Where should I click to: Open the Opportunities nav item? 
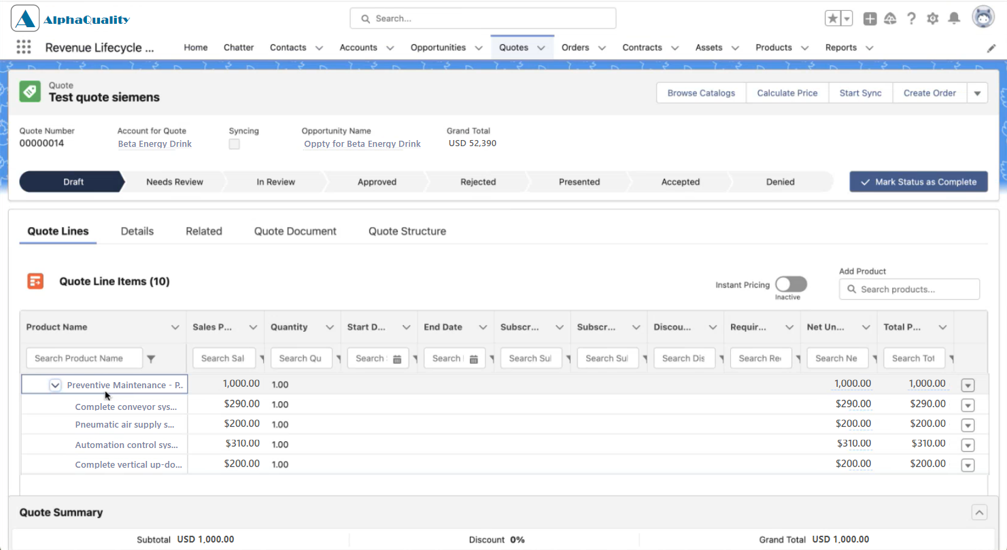pos(438,48)
